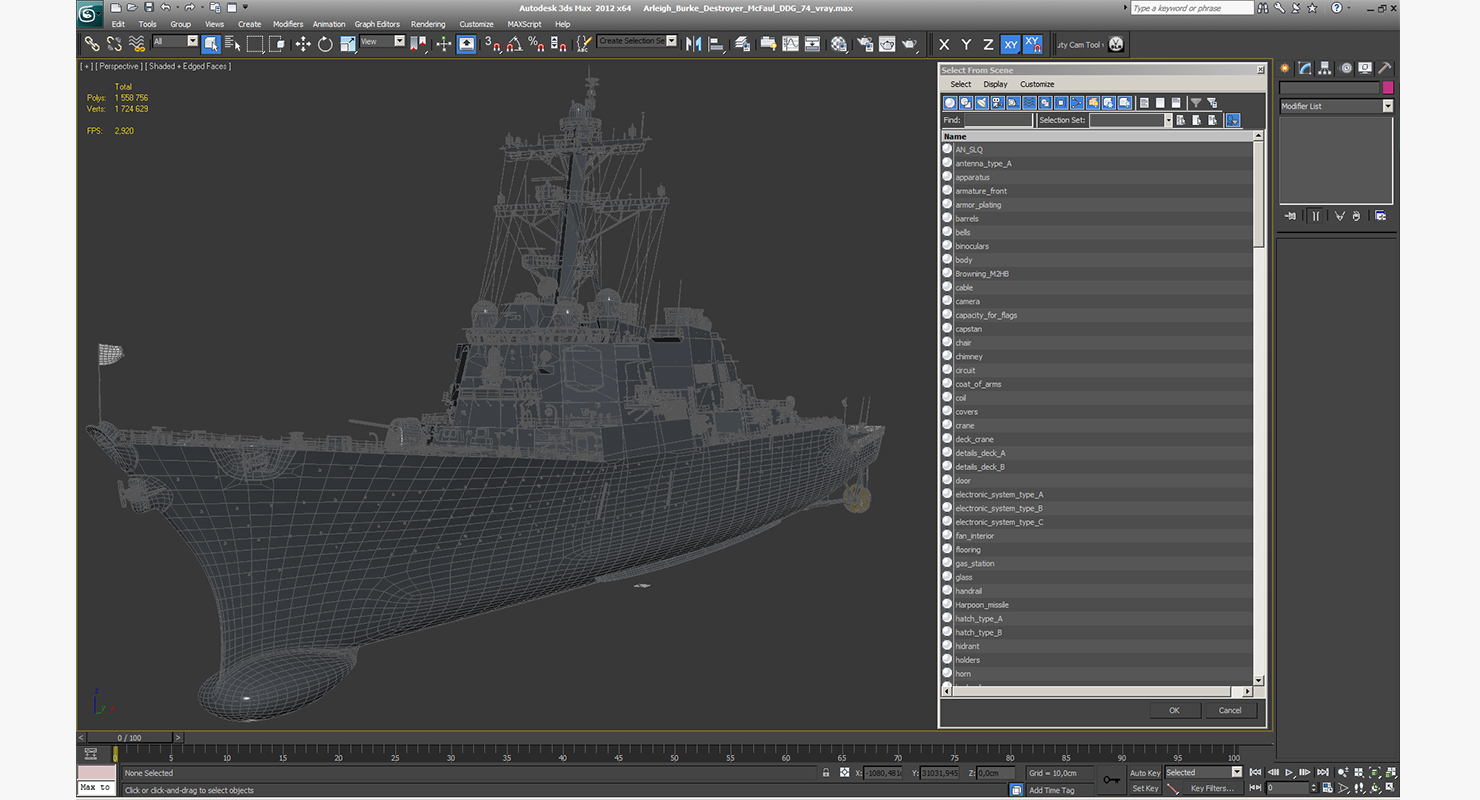The height and width of the screenshot is (800, 1480).
Task: Open the Select by Name tool
Action: pos(233,44)
